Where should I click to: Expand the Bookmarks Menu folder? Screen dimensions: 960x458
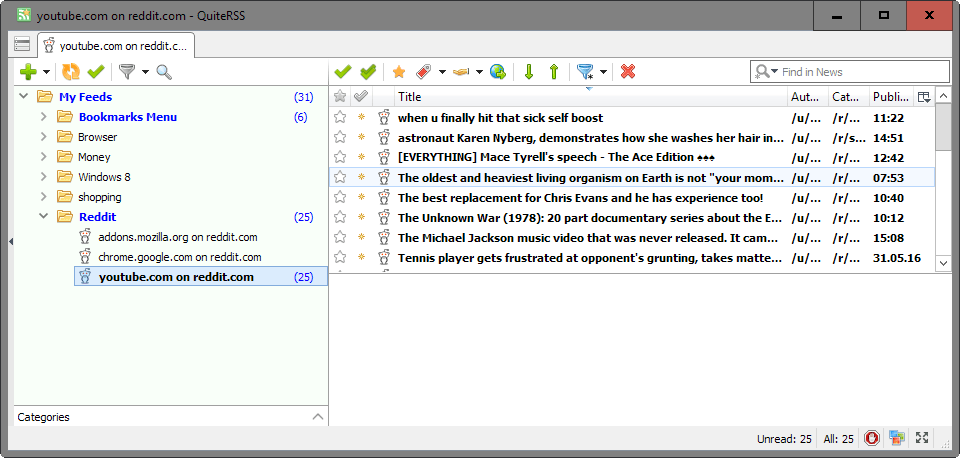[43, 117]
